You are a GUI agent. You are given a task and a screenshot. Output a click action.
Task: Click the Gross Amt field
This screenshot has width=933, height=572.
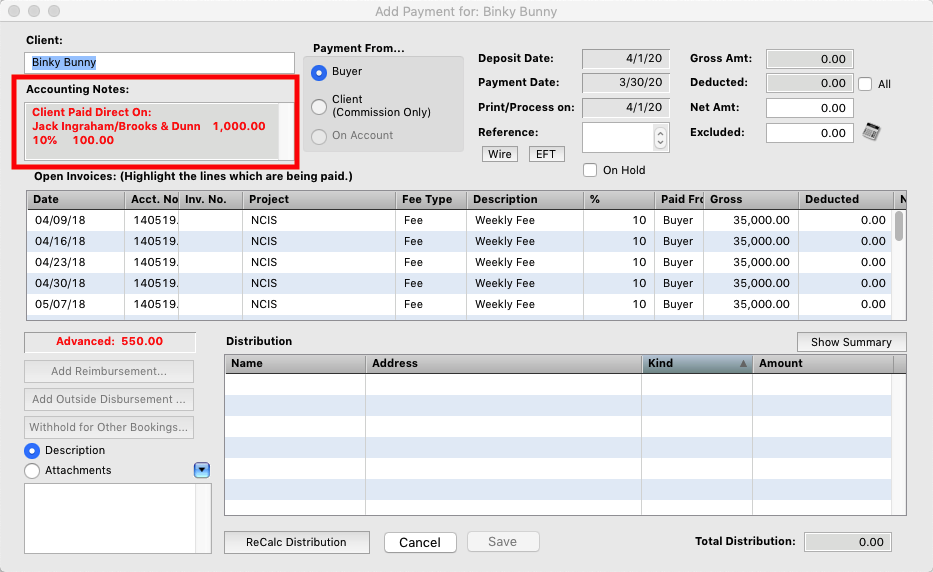[x=810, y=59]
